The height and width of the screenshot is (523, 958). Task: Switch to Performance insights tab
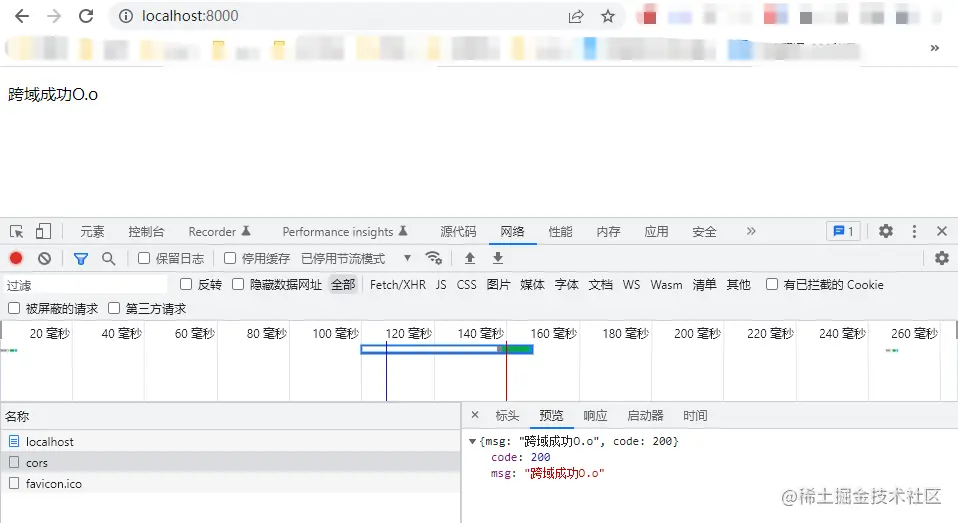tap(344, 232)
